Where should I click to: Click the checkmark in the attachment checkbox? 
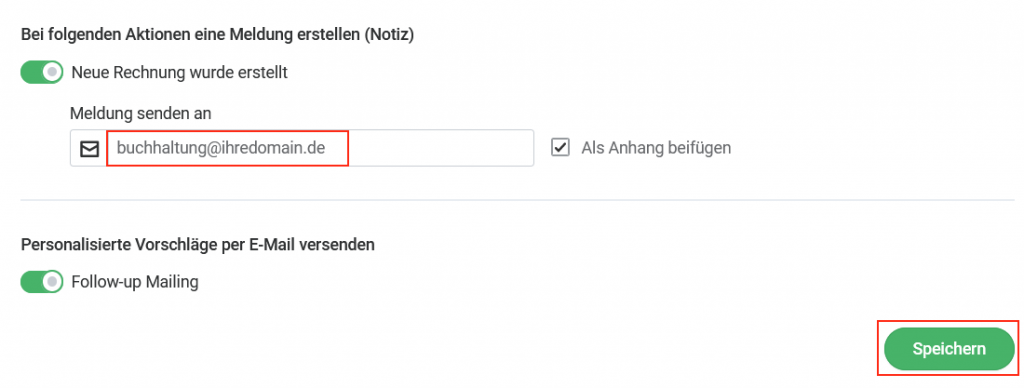click(560, 148)
